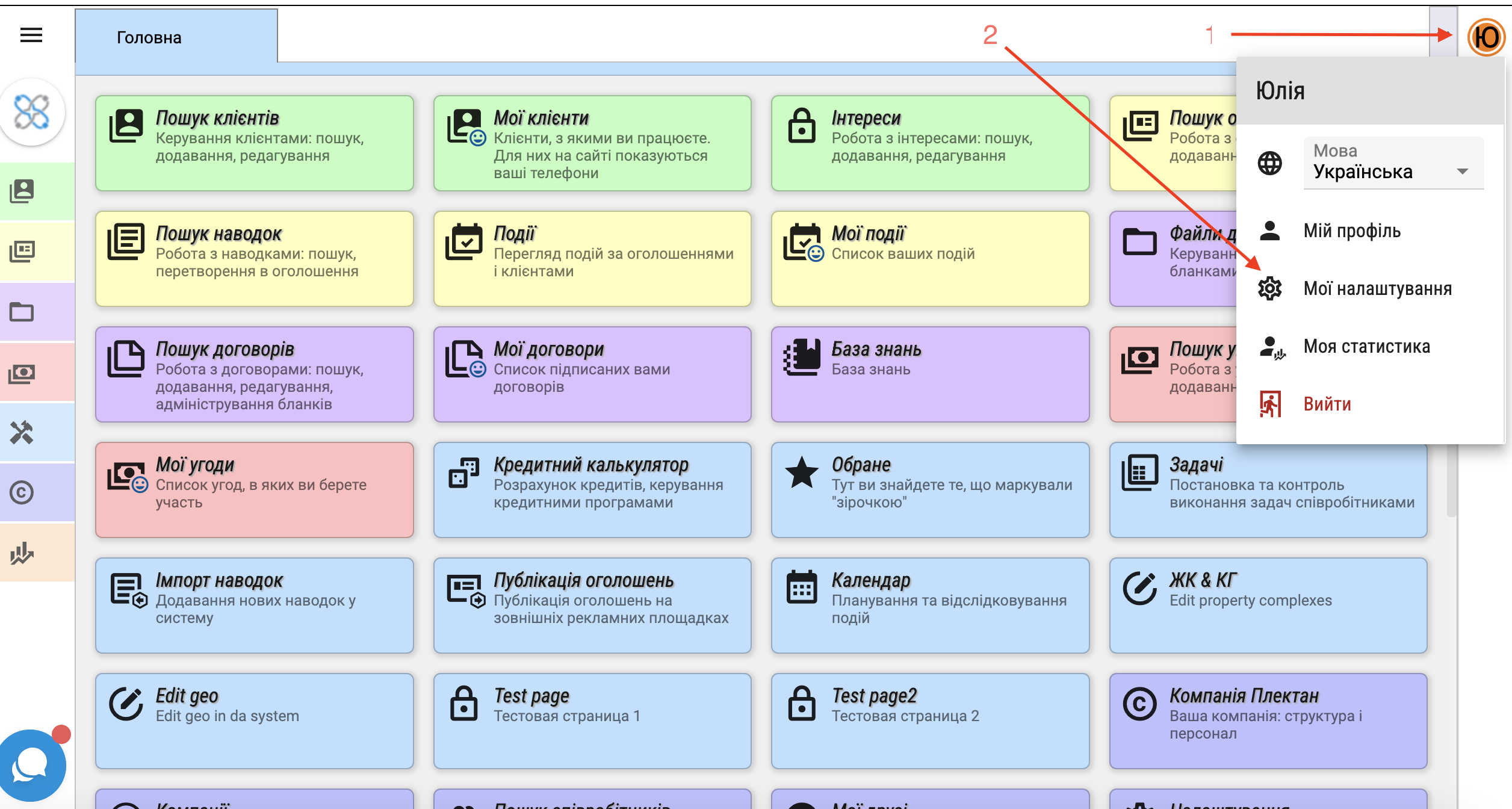Viewport: 1512px width, 809px height.
Task: Open the Календар tile
Action: (930, 605)
